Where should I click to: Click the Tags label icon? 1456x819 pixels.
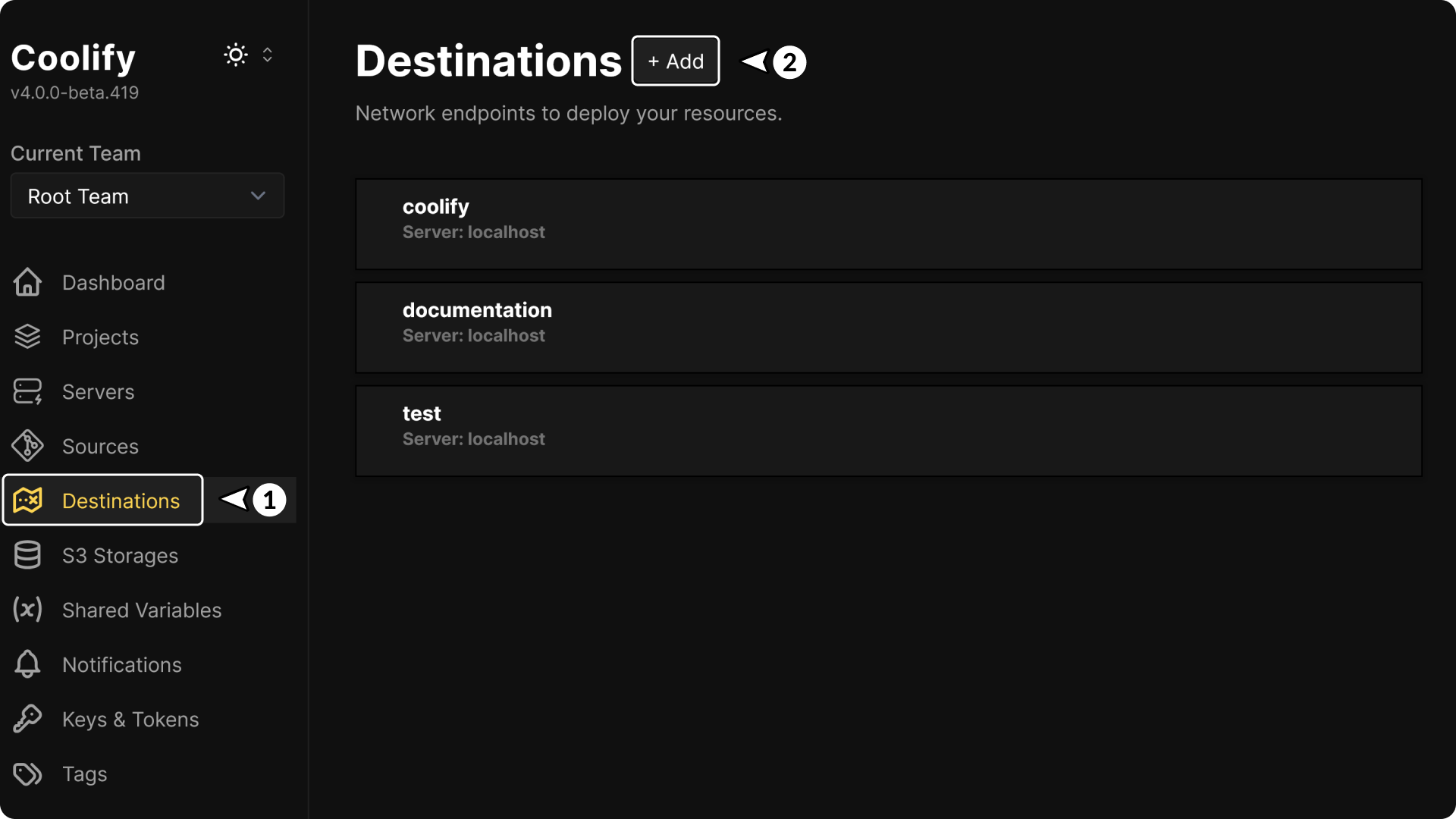coord(27,773)
